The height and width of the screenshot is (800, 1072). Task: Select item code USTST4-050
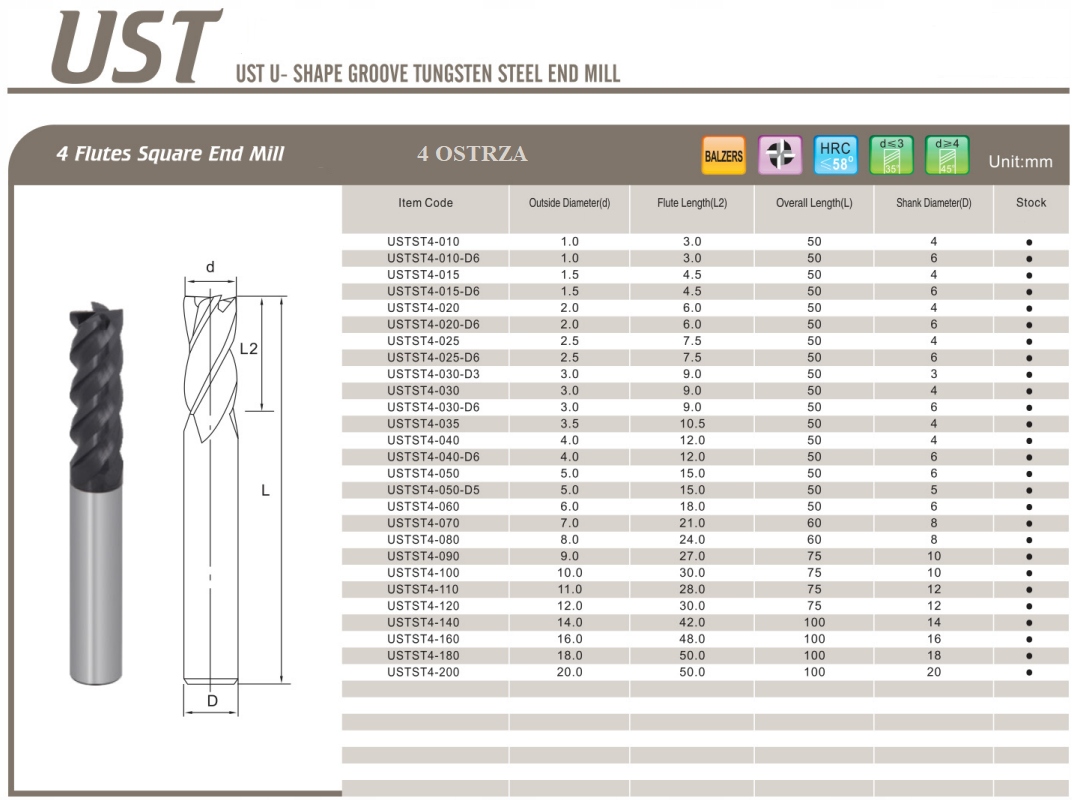[423, 474]
